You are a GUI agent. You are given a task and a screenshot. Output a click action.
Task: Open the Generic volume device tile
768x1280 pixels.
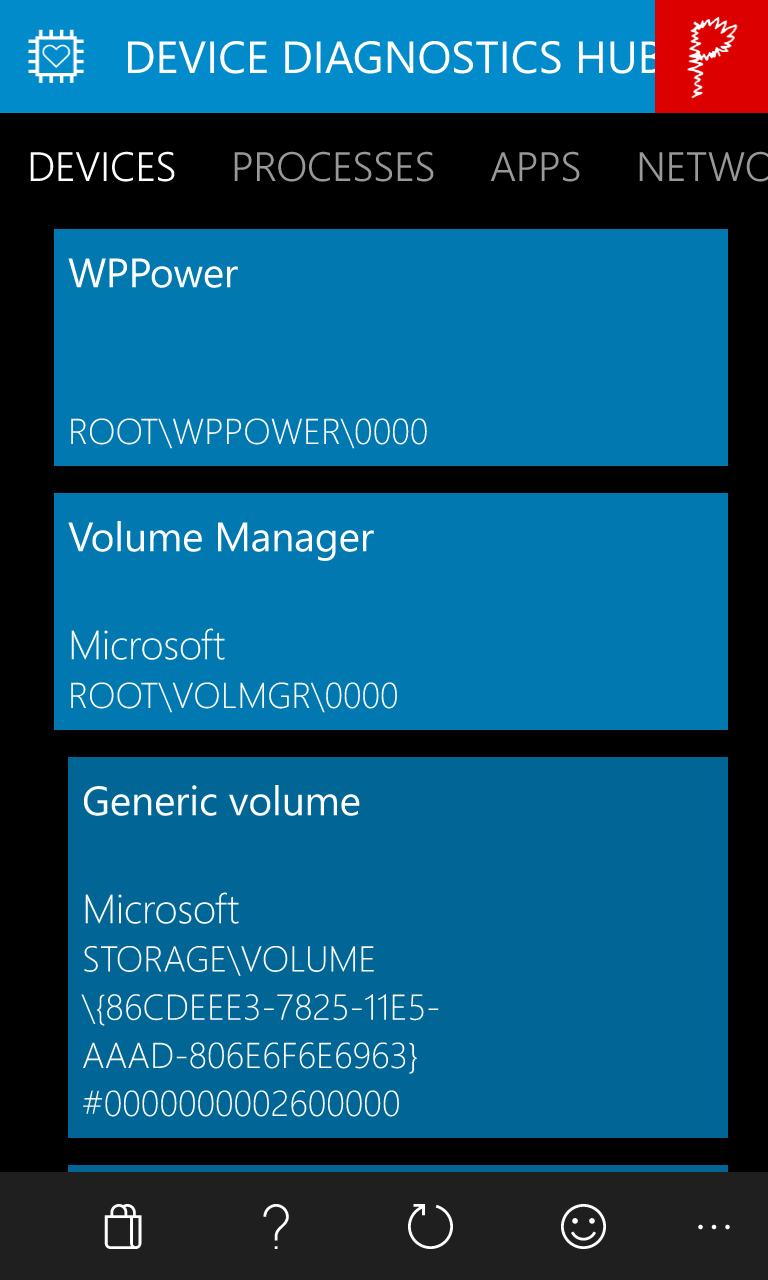(398, 947)
